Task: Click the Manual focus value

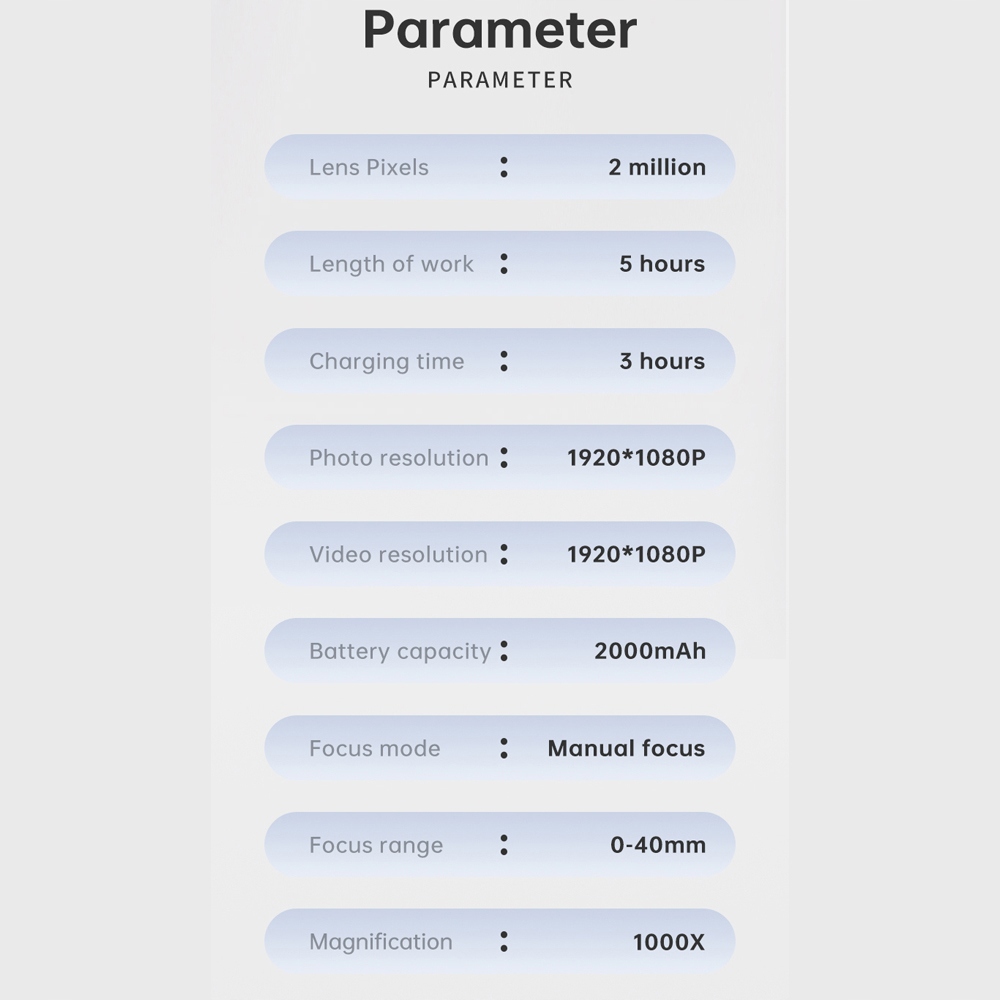Action: (x=626, y=748)
